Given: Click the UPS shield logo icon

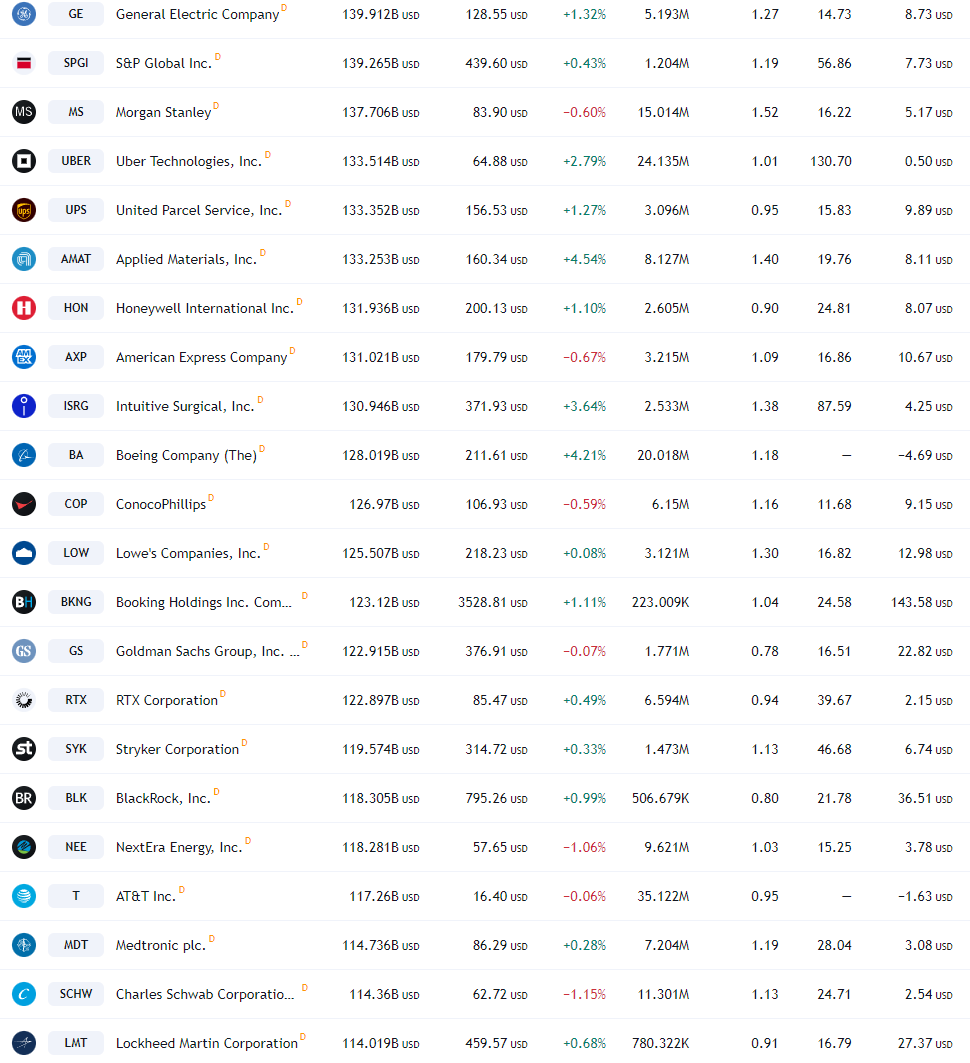Looking at the screenshot, I should [x=24, y=210].
